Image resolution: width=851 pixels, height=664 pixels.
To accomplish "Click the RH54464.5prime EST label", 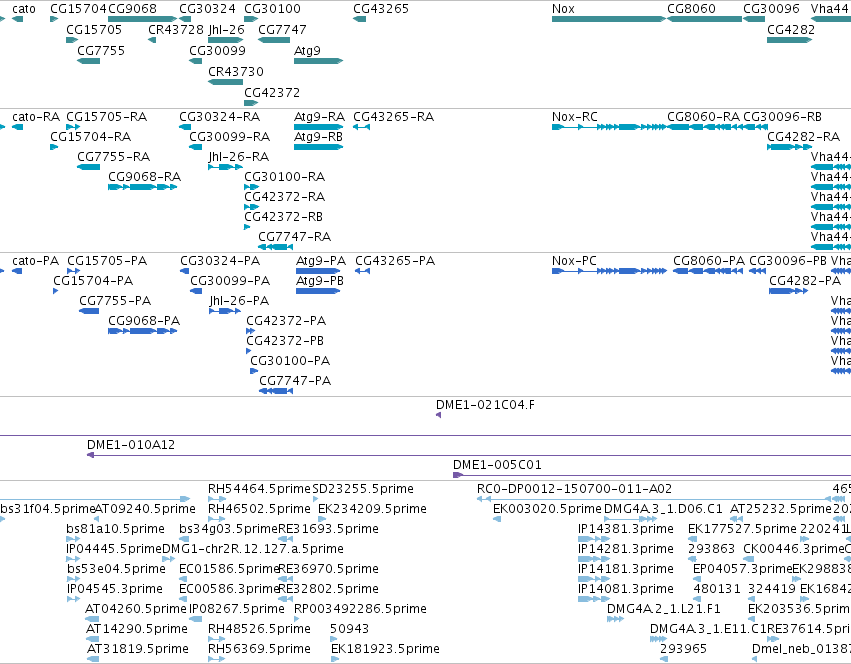I will [259, 489].
